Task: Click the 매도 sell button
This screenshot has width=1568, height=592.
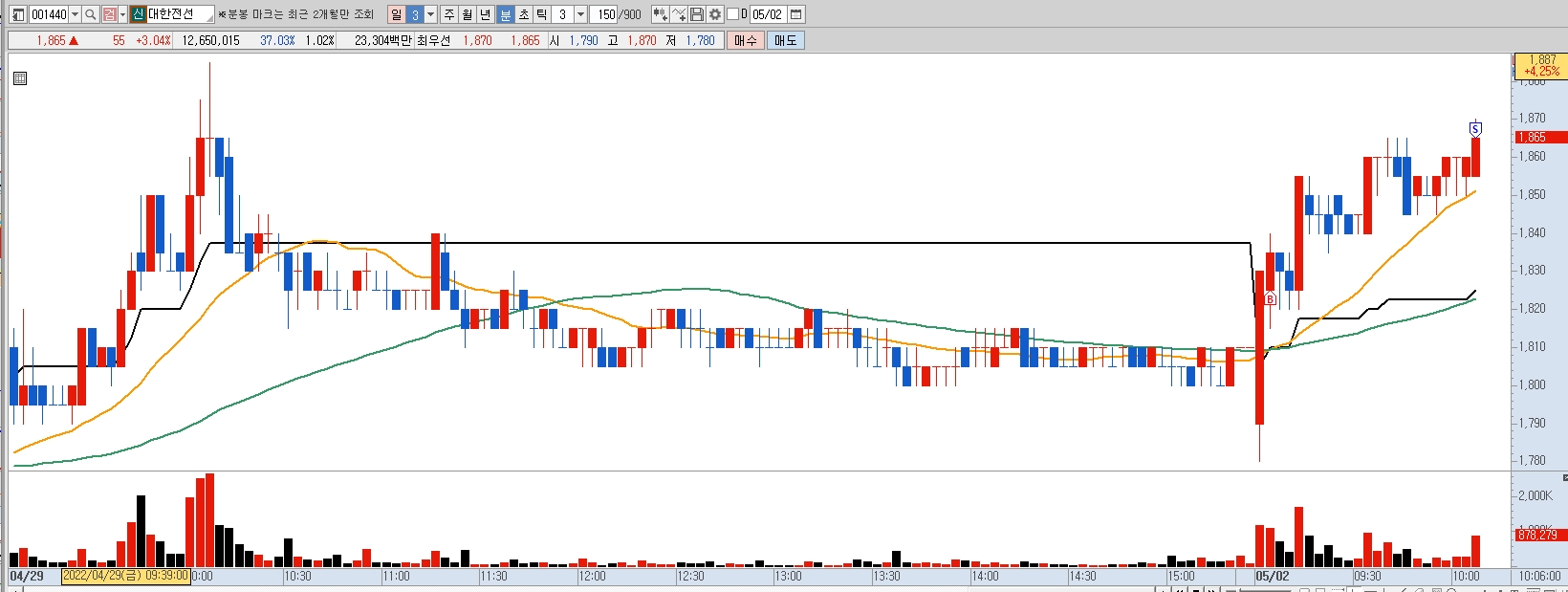Action: [786, 40]
